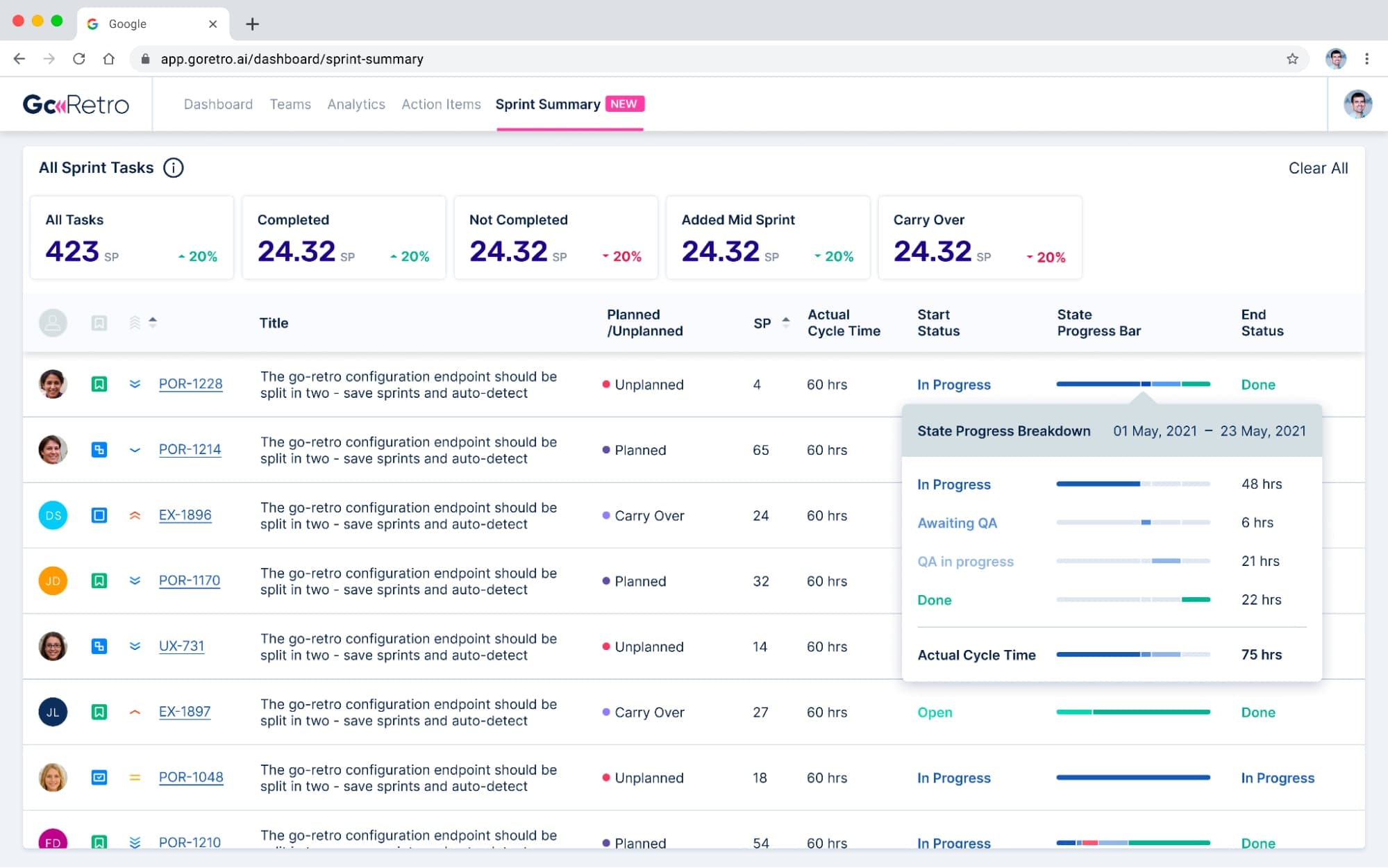Open the POR-1170 issue link
Image resolution: width=1388 pixels, height=868 pixels.
click(x=189, y=581)
